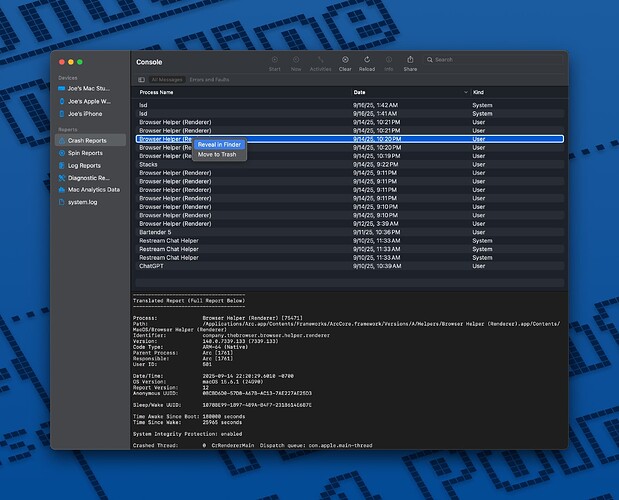Viewport: 619px width, 500px height.
Task: Click the Now toolbar icon
Action: pyautogui.click(x=296, y=62)
